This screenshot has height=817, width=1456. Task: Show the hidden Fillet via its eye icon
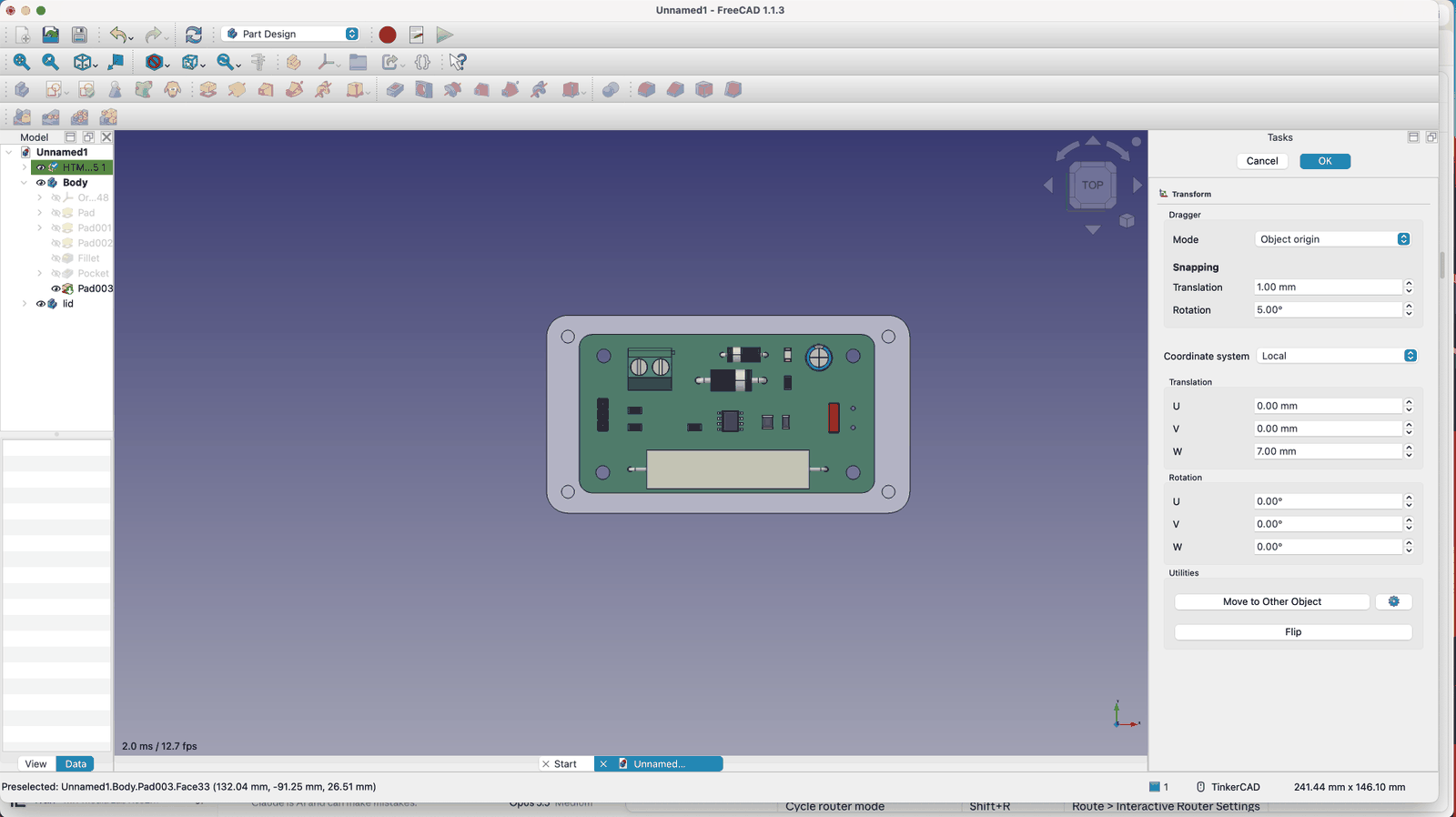pos(56,258)
